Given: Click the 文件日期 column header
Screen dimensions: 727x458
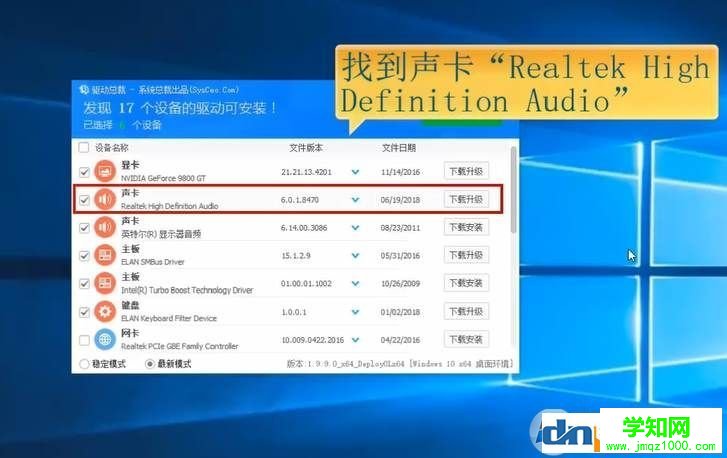Looking at the screenshot, I should coord(399,148).
